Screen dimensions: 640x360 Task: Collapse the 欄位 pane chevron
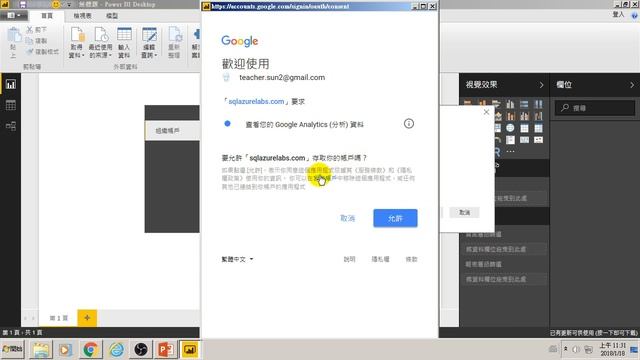pyautogui.click(x=632, y=85)
